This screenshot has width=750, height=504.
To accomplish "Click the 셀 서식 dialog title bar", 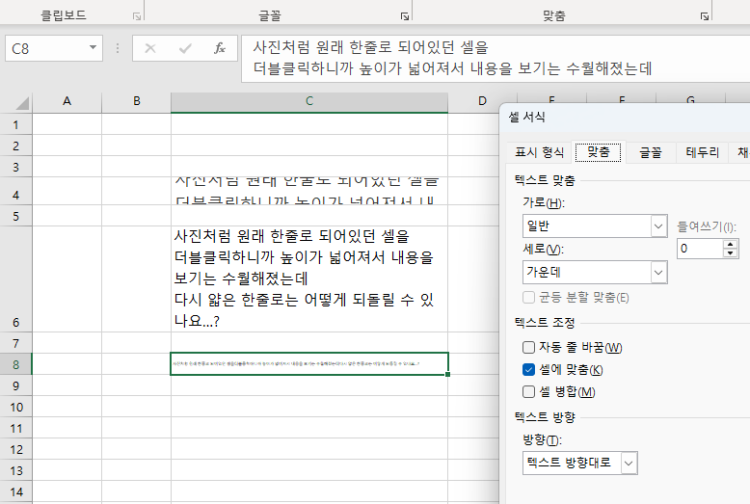I will (625, 117).
